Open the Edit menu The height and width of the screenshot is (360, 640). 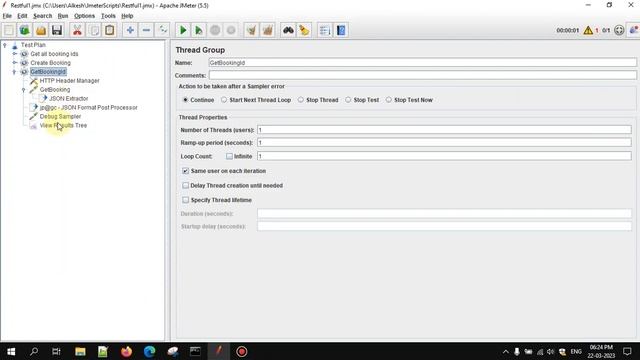click(x=22, y=16)
